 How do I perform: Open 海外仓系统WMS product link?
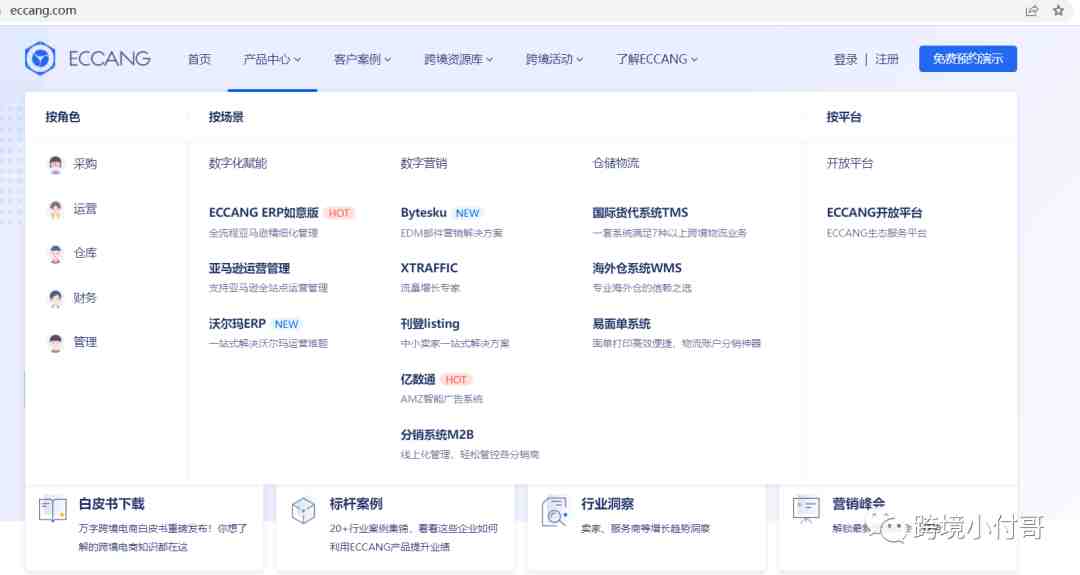coord(637,268)
